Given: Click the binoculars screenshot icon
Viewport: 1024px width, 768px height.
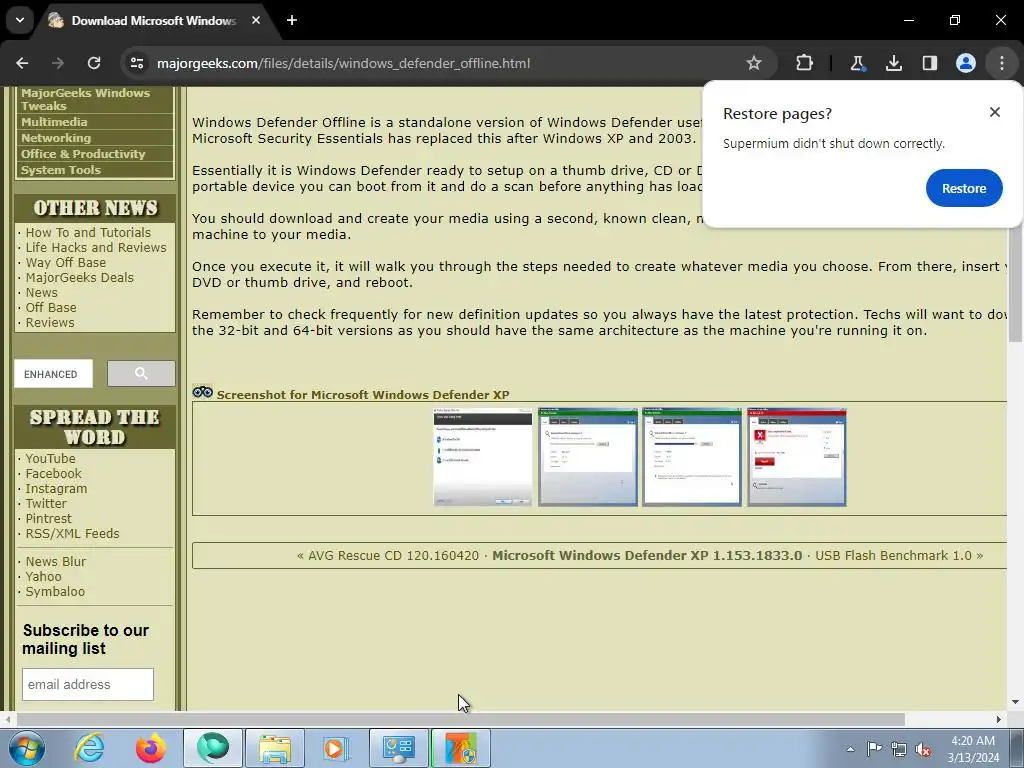Looking at the screenshot, I should click(x=202, y=392).
